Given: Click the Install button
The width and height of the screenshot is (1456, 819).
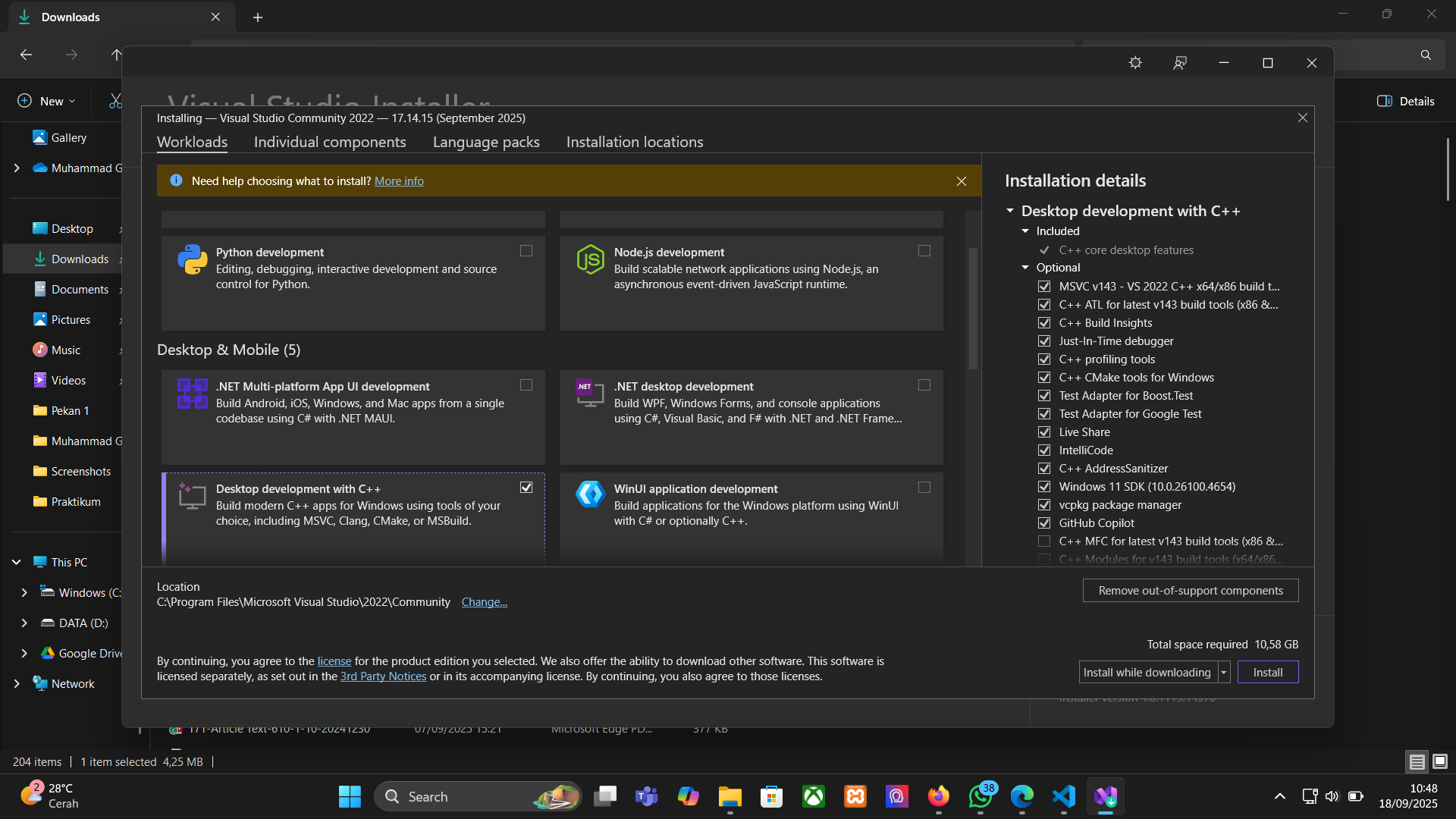Looking at the screenshot, I should point(1267,673).
